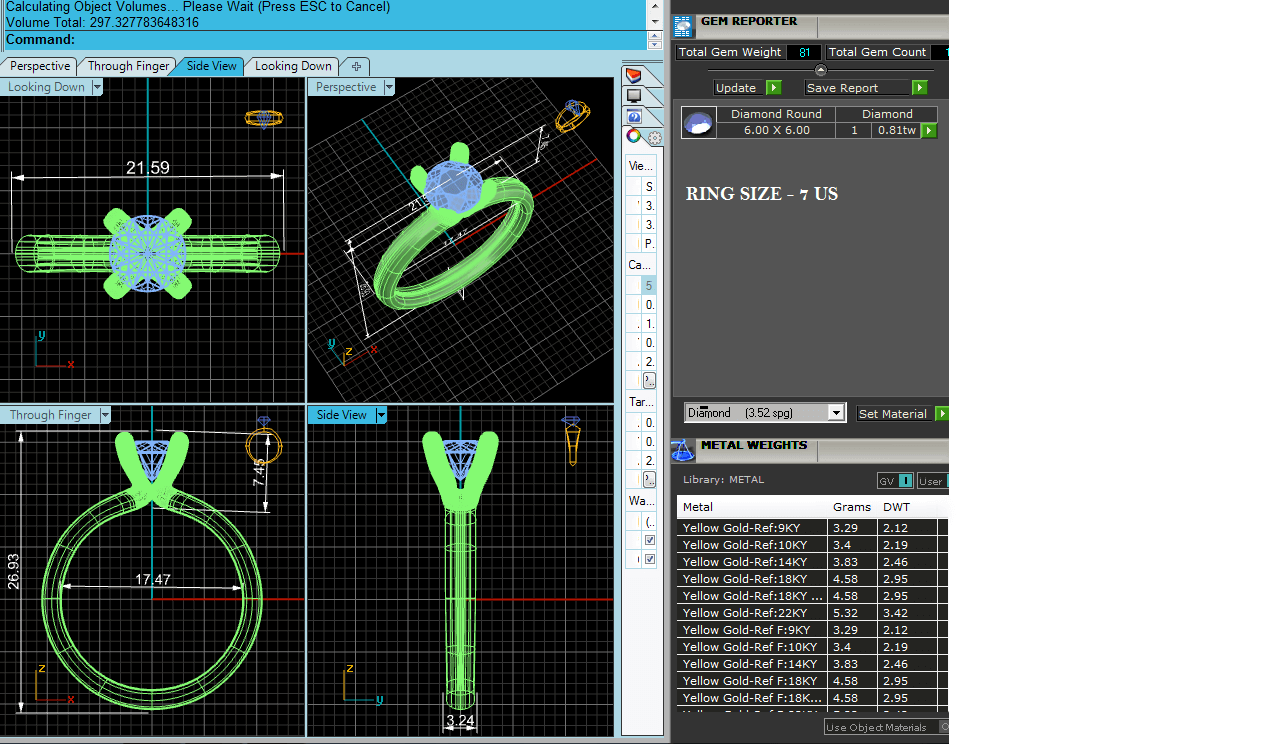
Task: Add a new viewport tab
Action: [356, 66]
